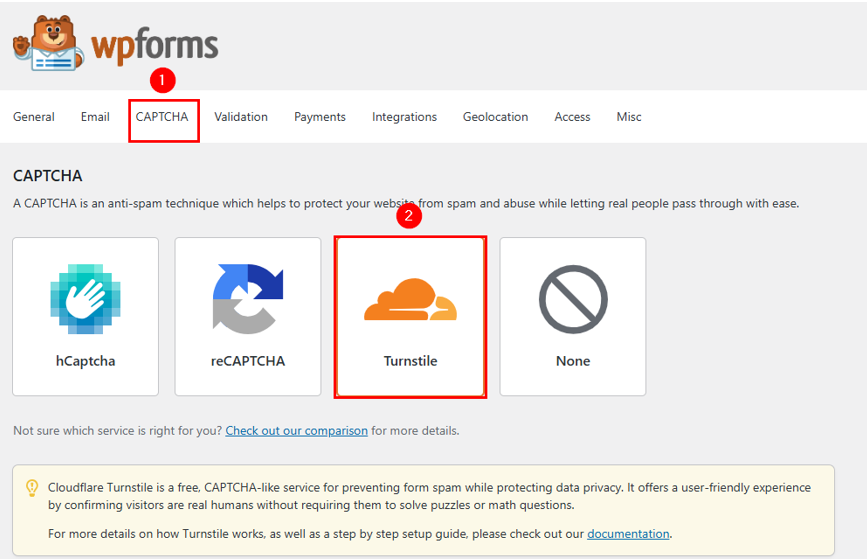Select the hCaptcha hand icon
Viewport: 867px width, 559px height.
point(85,299)
